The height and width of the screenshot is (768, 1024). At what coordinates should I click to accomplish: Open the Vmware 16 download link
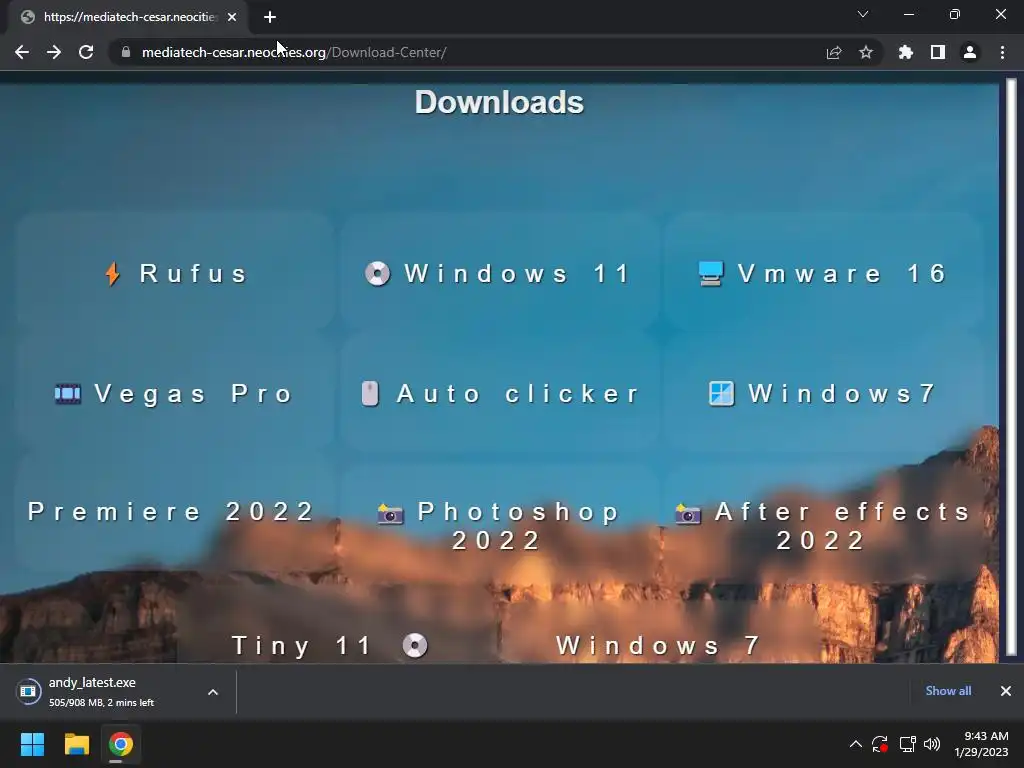click(822, 273)
